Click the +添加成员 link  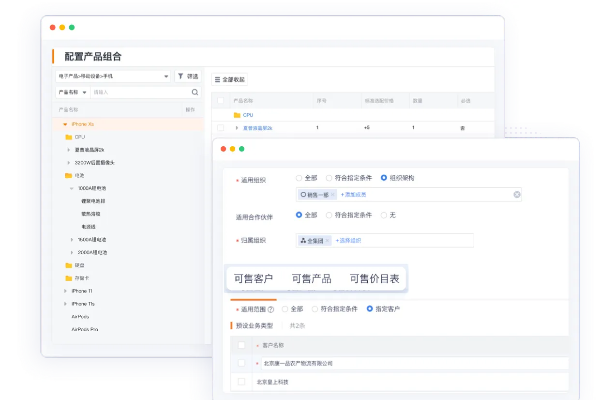pyautogui.click(x=353, y=194)
